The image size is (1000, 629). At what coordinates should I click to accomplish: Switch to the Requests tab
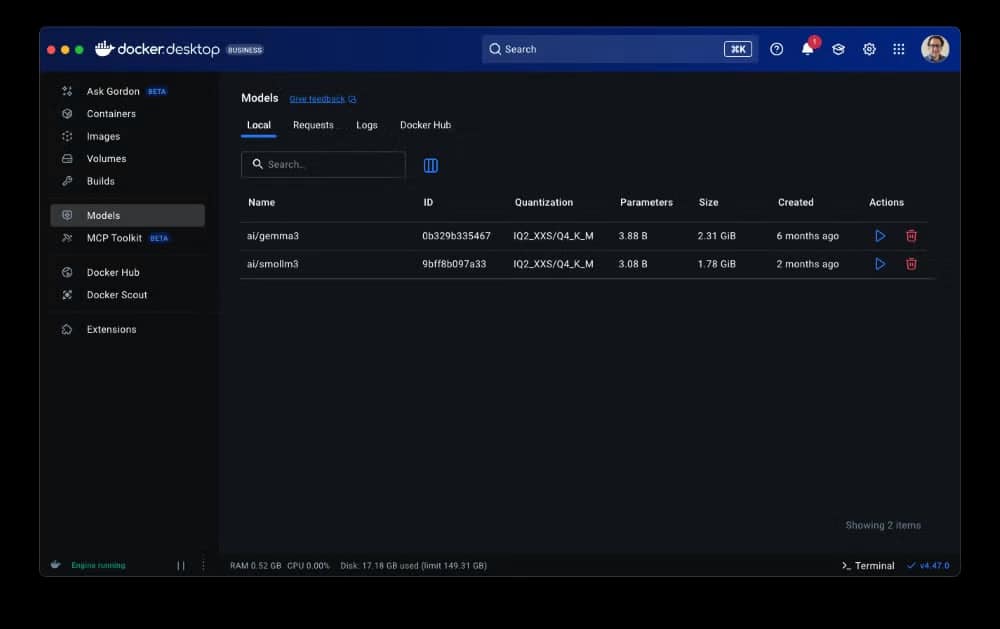313,125
